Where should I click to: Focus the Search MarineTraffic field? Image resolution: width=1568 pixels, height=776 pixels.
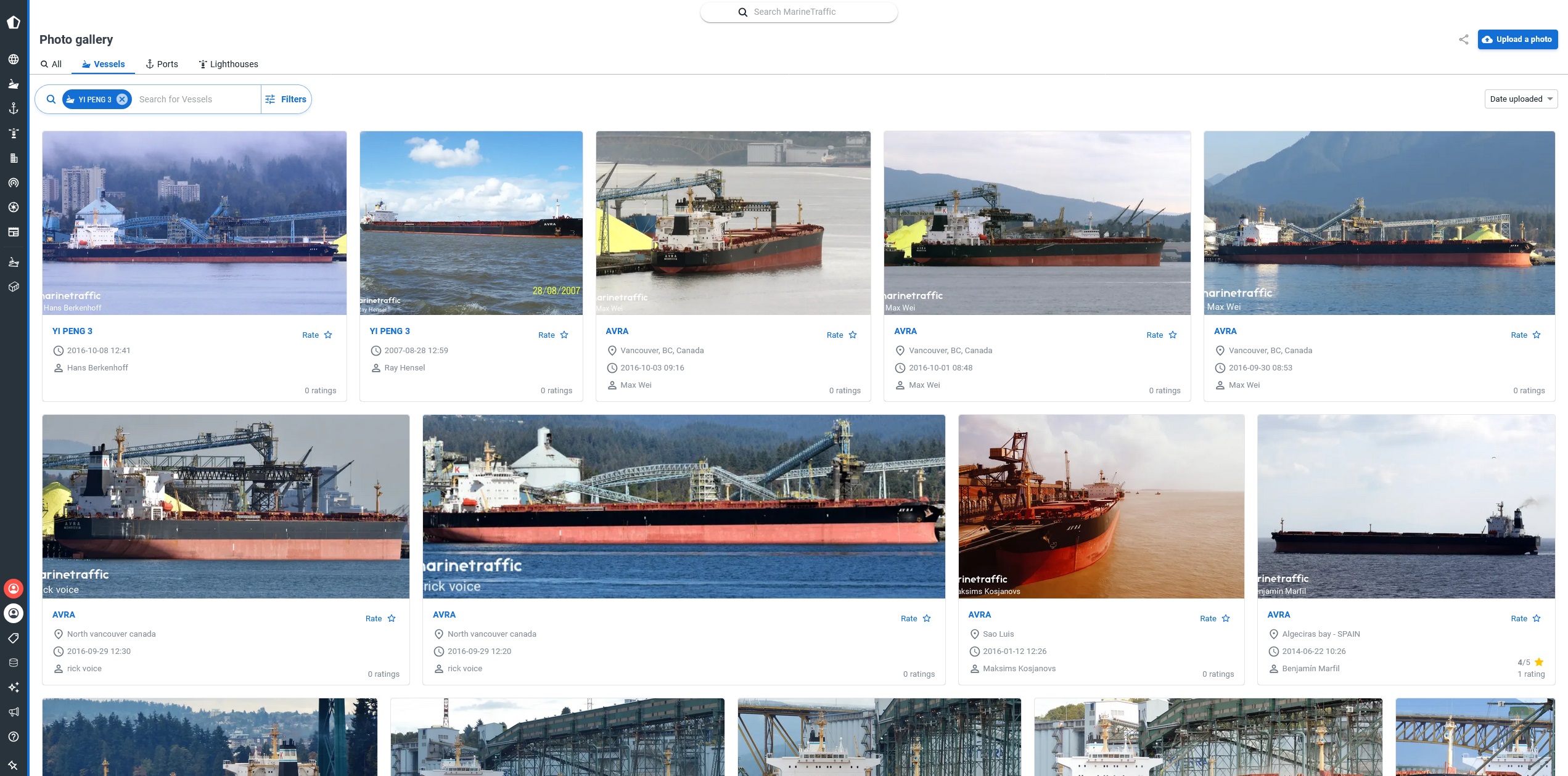[798, 12]
